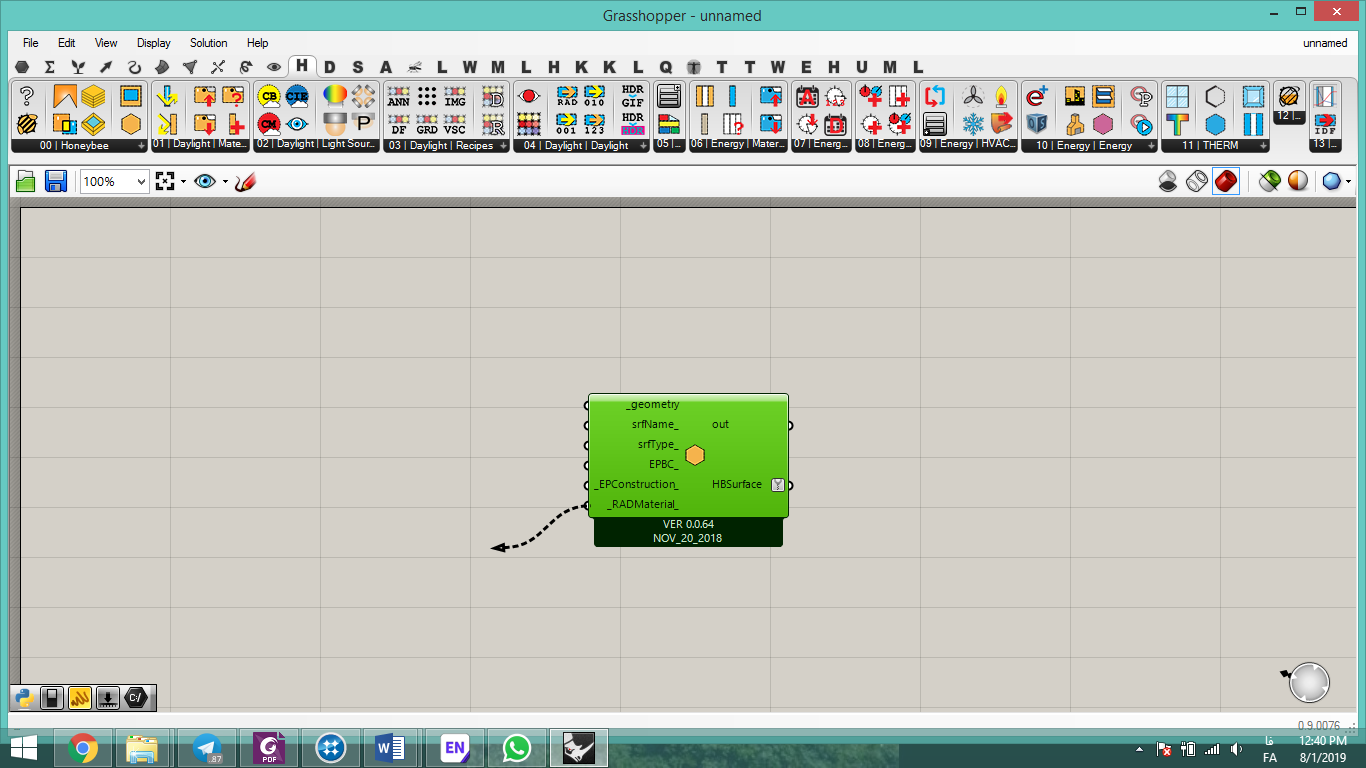Open the Display menu
The image size is (1366, 768).
coord(154,43)
